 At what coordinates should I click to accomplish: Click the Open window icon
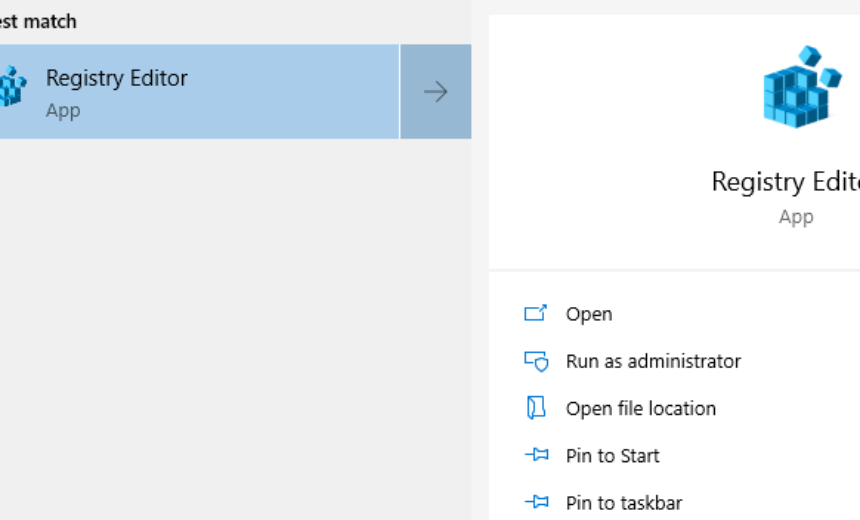click(536, 313)
